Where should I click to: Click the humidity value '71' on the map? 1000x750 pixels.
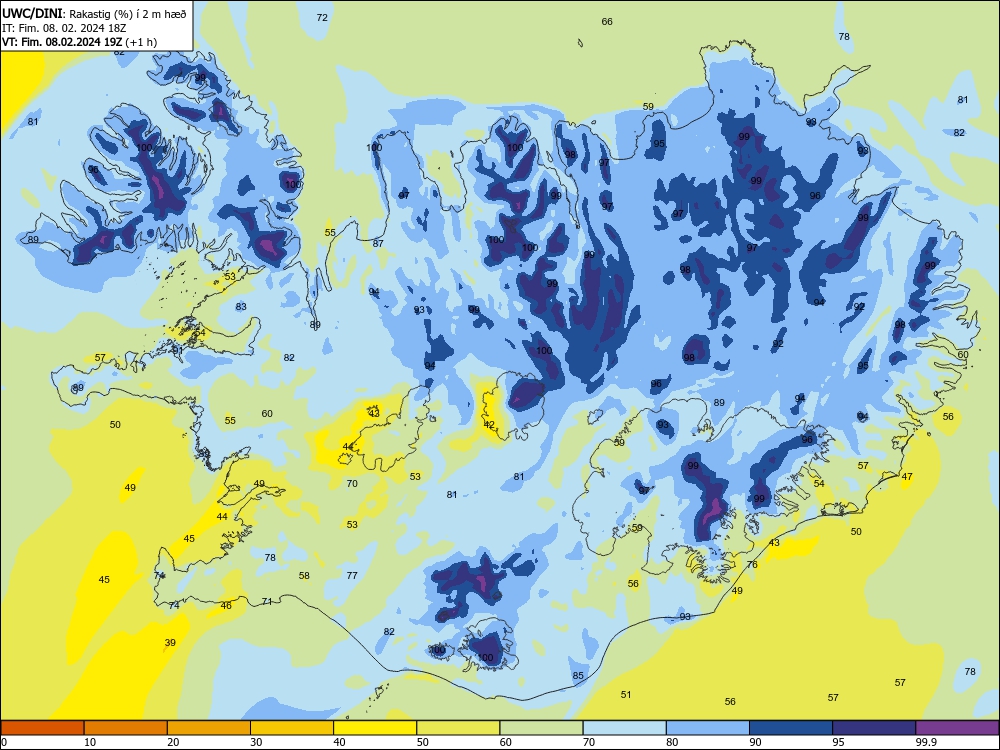point(267,601)
